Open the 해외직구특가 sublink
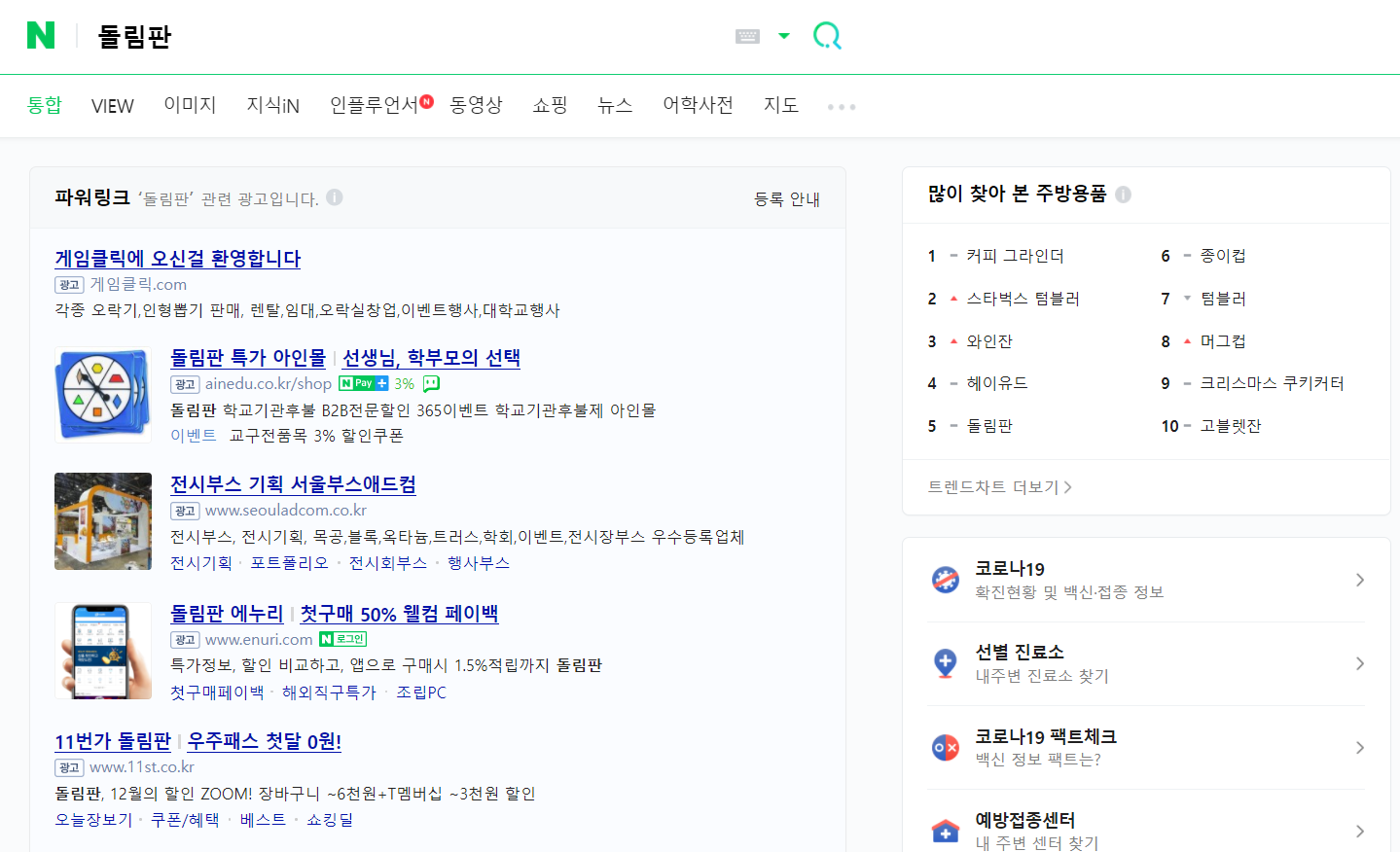1400x852 pixels. [329, 692]
